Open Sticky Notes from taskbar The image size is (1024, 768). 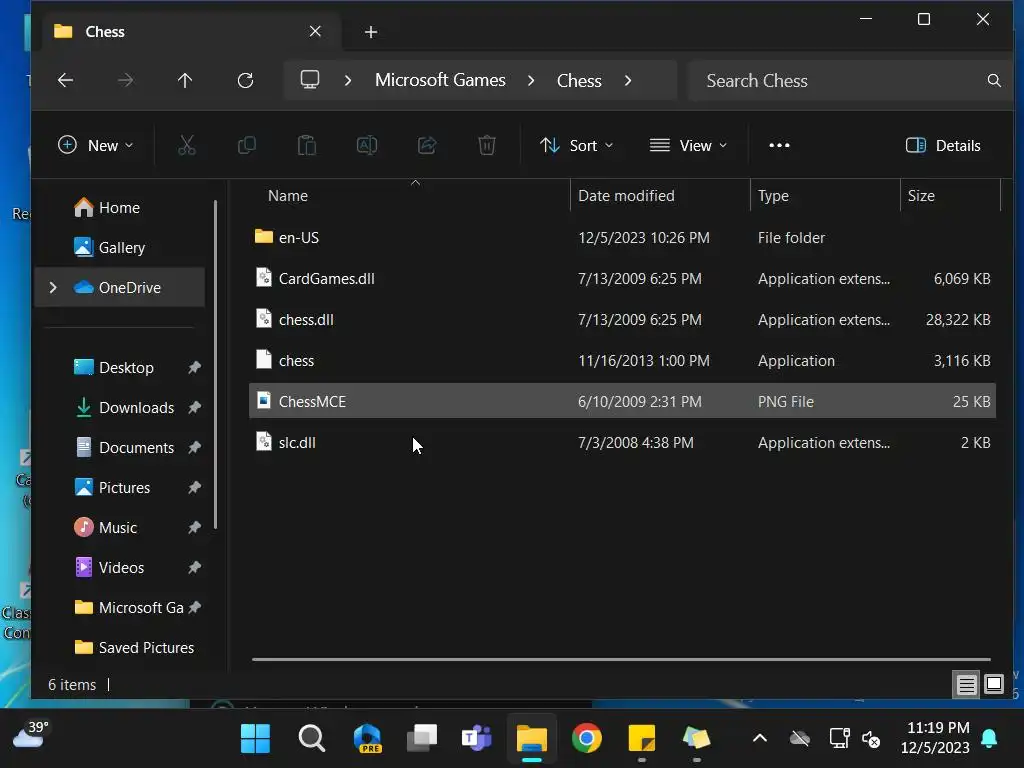pos(641,739)
